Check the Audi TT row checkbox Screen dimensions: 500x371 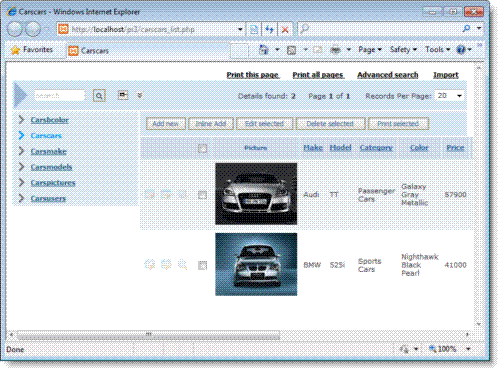click(x=202, y=195)
